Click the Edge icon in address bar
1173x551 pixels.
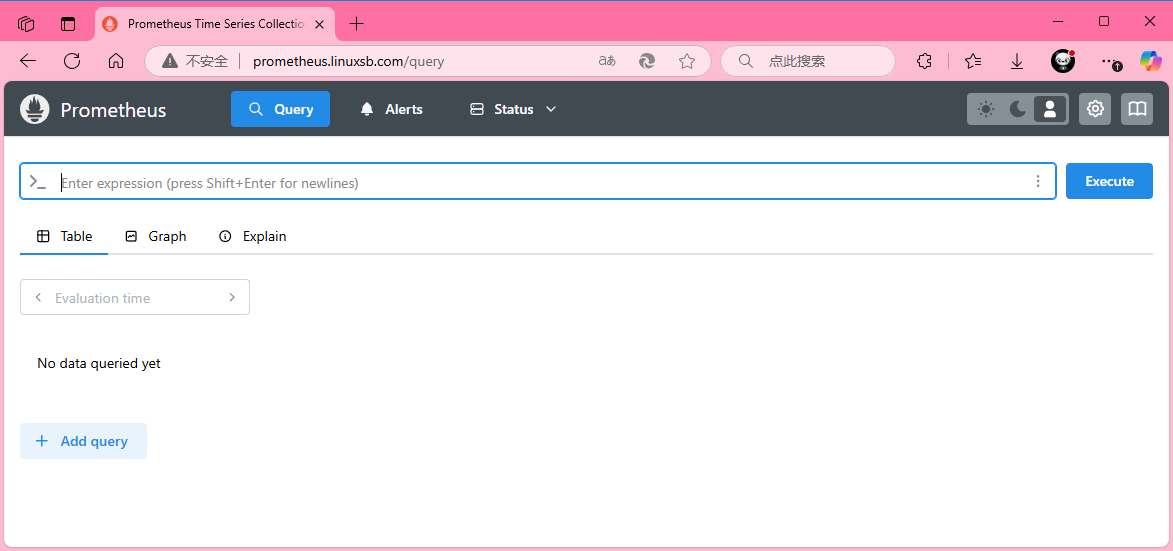(647, 61)
